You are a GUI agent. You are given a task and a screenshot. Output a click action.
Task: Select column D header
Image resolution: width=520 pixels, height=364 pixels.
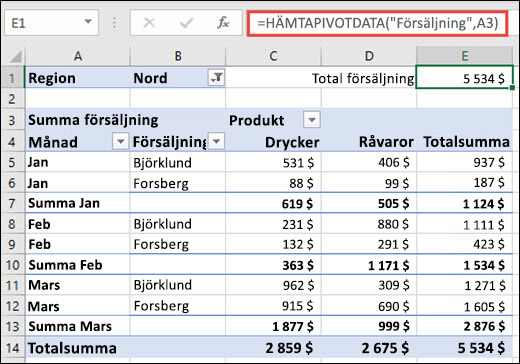(369, 56)
